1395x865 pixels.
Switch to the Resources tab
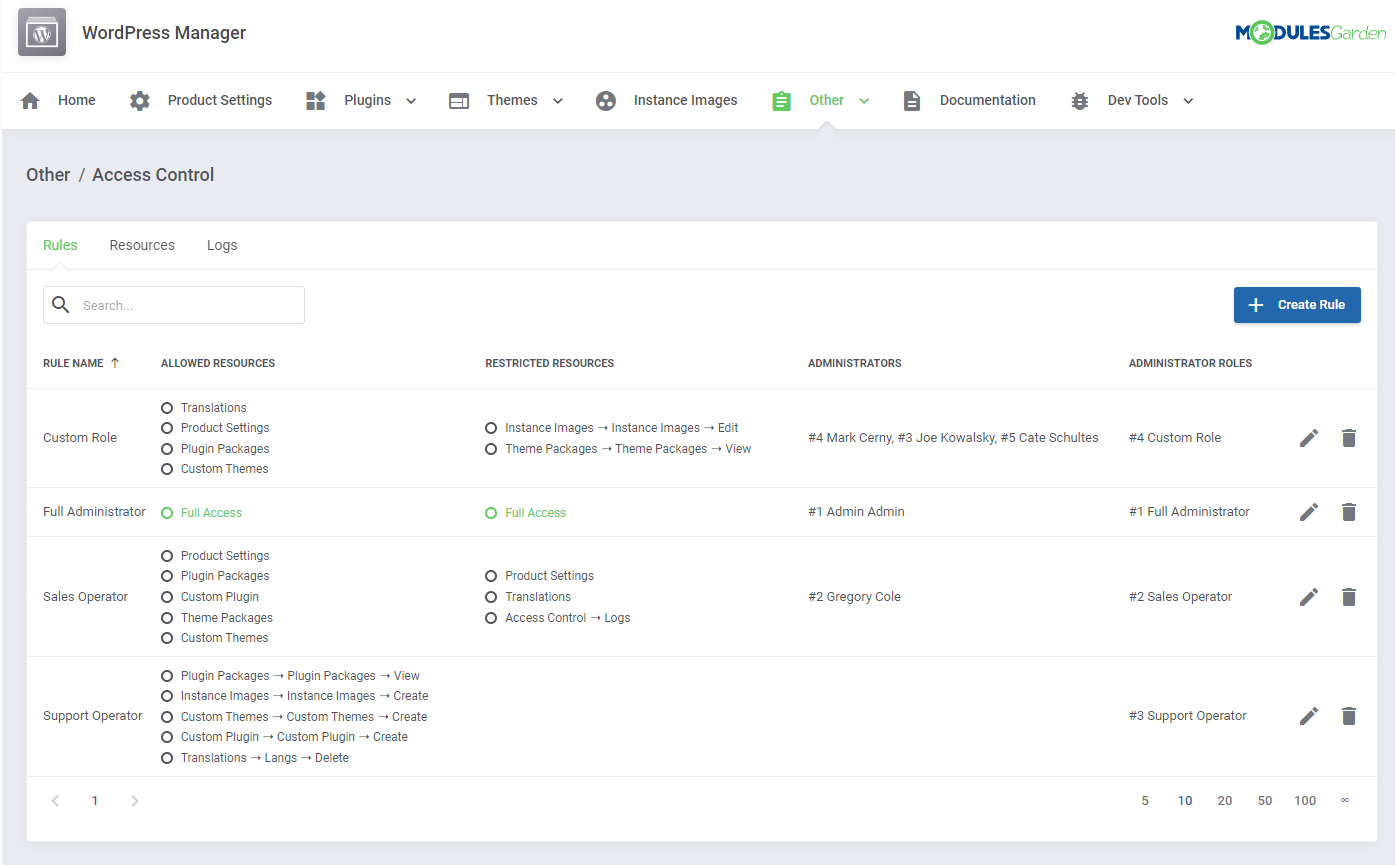(141, 245)
